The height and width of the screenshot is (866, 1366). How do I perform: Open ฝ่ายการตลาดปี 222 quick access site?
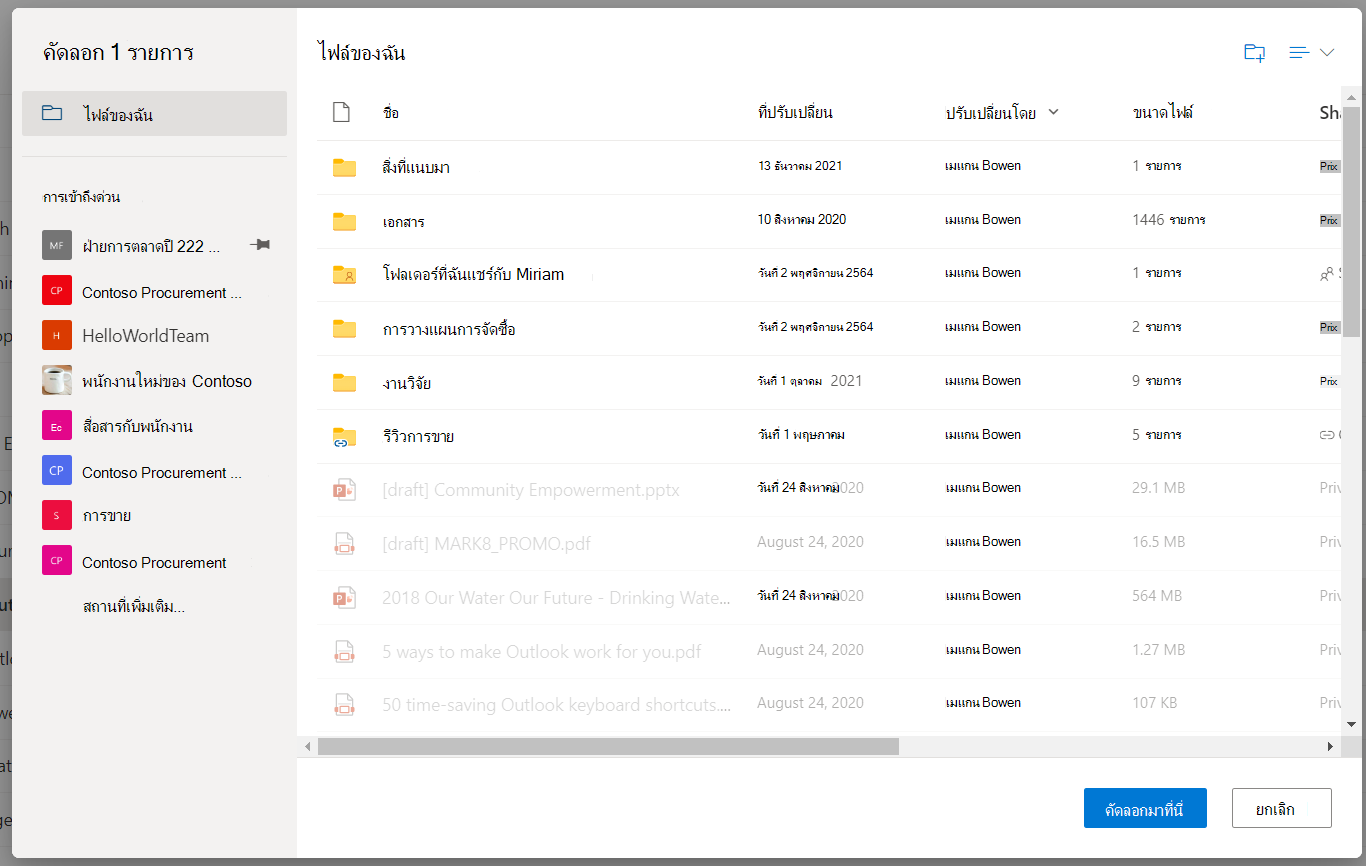pos(151,246)
